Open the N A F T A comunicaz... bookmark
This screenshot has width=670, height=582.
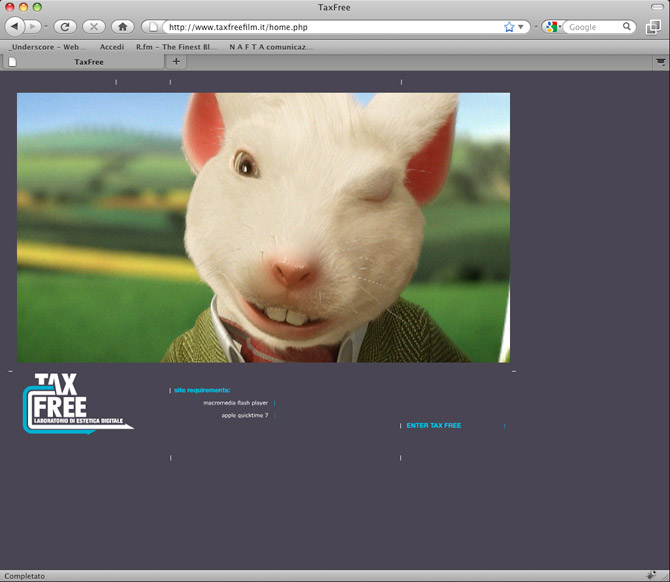point(270,47)
